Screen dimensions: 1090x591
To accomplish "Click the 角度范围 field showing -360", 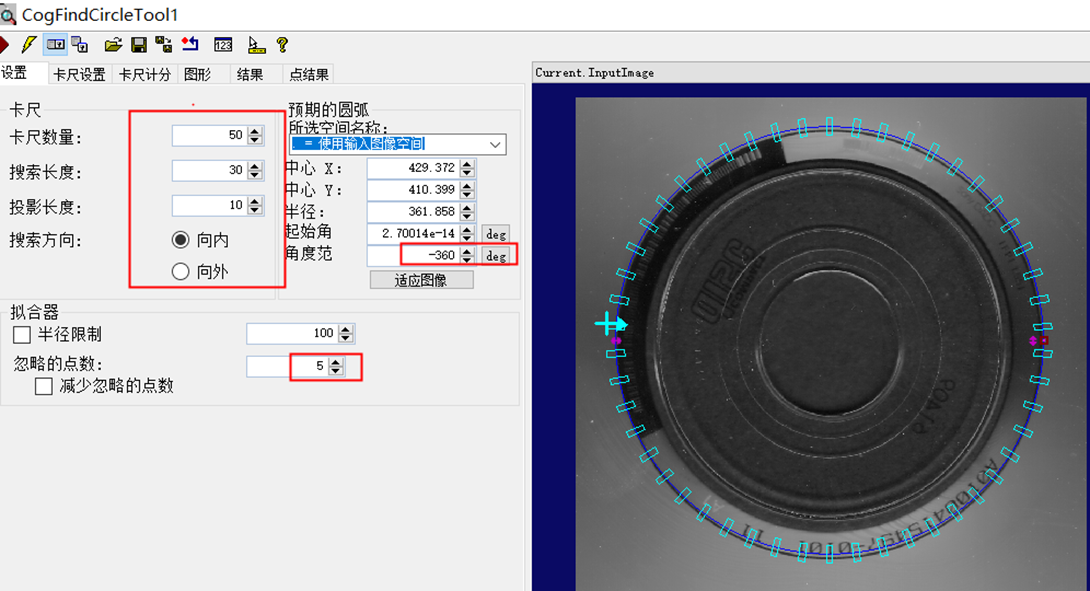I will click(x=414, y=255).
